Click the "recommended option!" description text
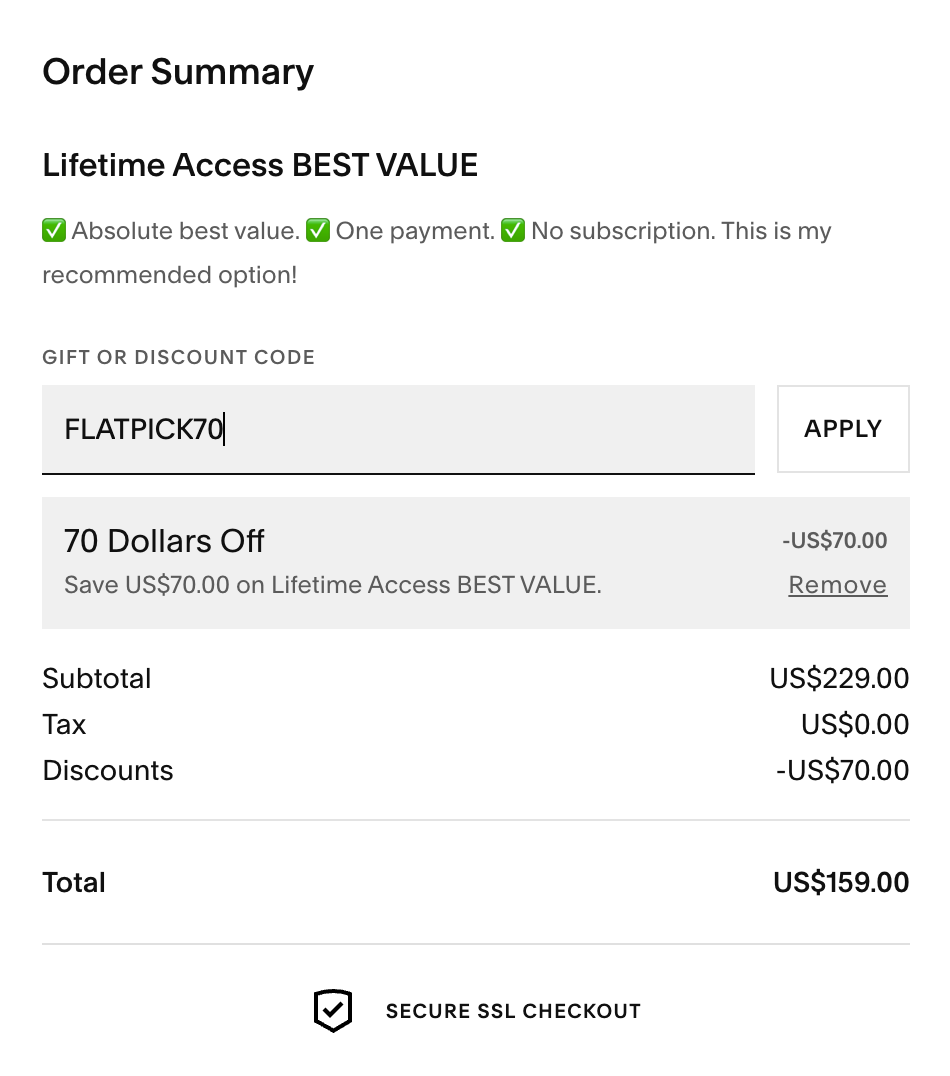 click(170, 275)
